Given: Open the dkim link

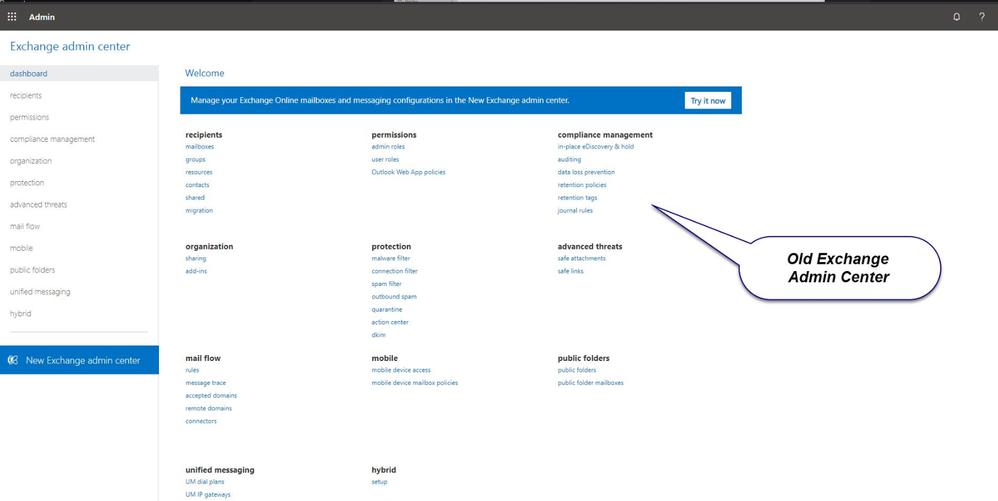Looking at the screenshot, I should point(379,335).
